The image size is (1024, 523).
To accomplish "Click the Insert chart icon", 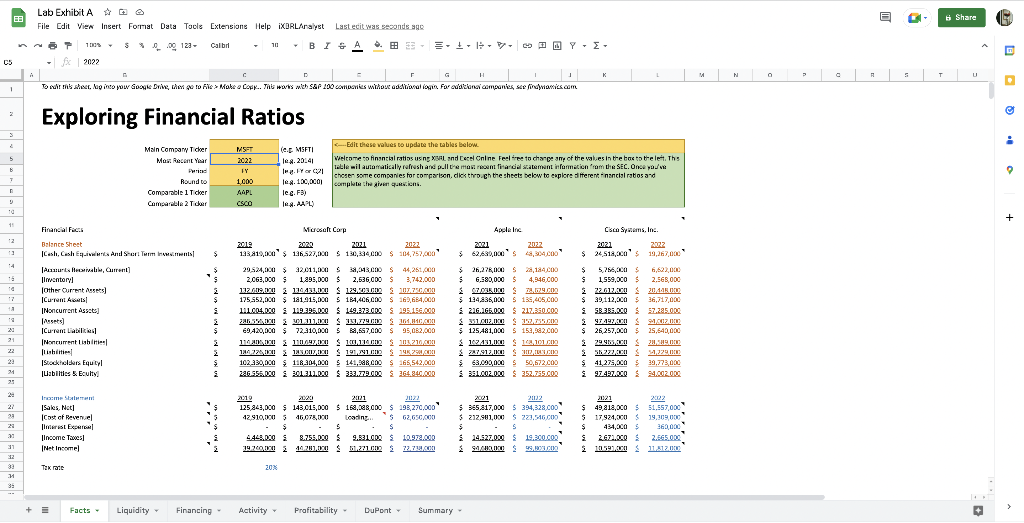I will pyautogui.click(x=557, y=46).
